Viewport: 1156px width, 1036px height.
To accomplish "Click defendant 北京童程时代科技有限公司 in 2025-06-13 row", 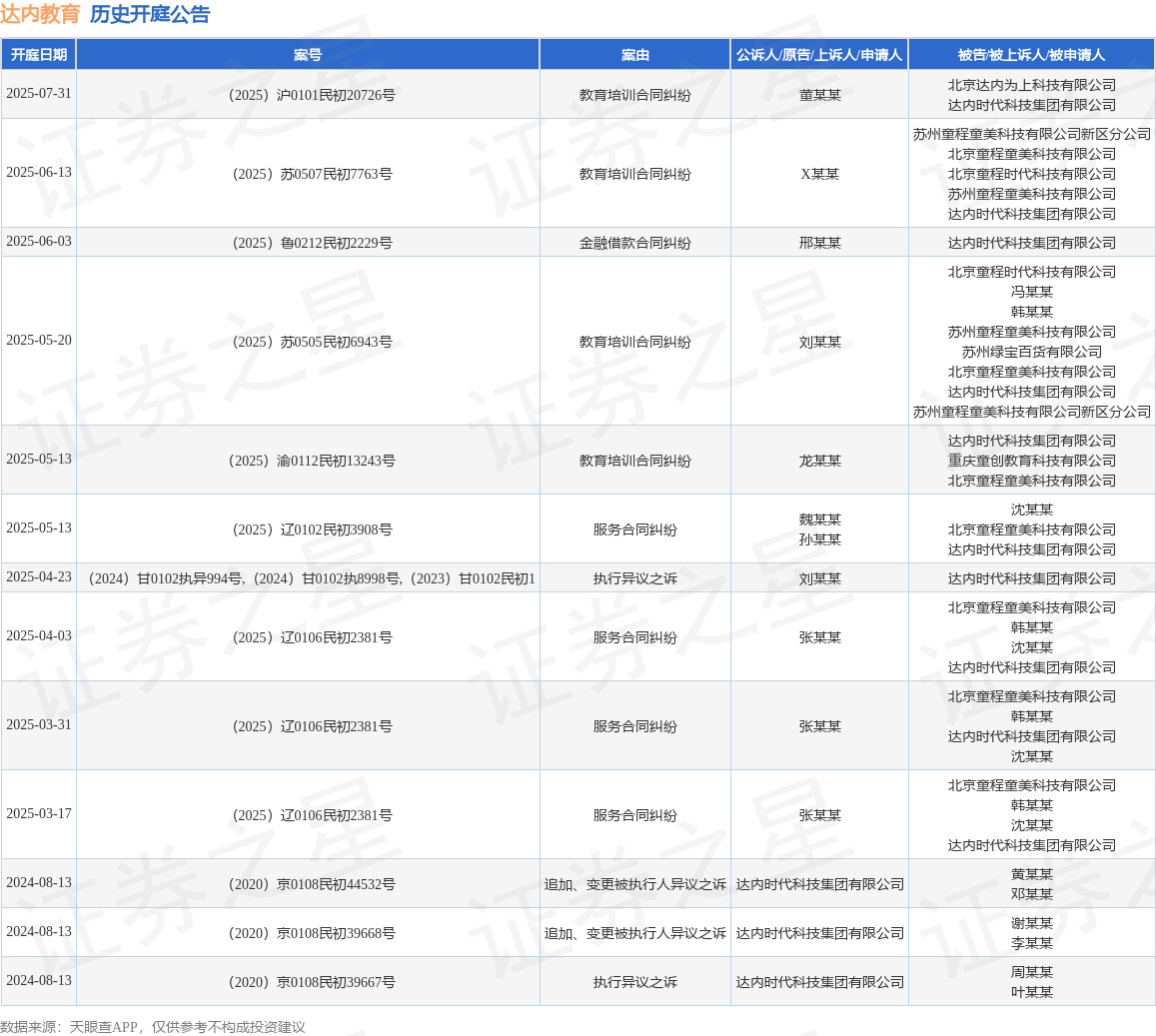I will tap(1031, 174).
